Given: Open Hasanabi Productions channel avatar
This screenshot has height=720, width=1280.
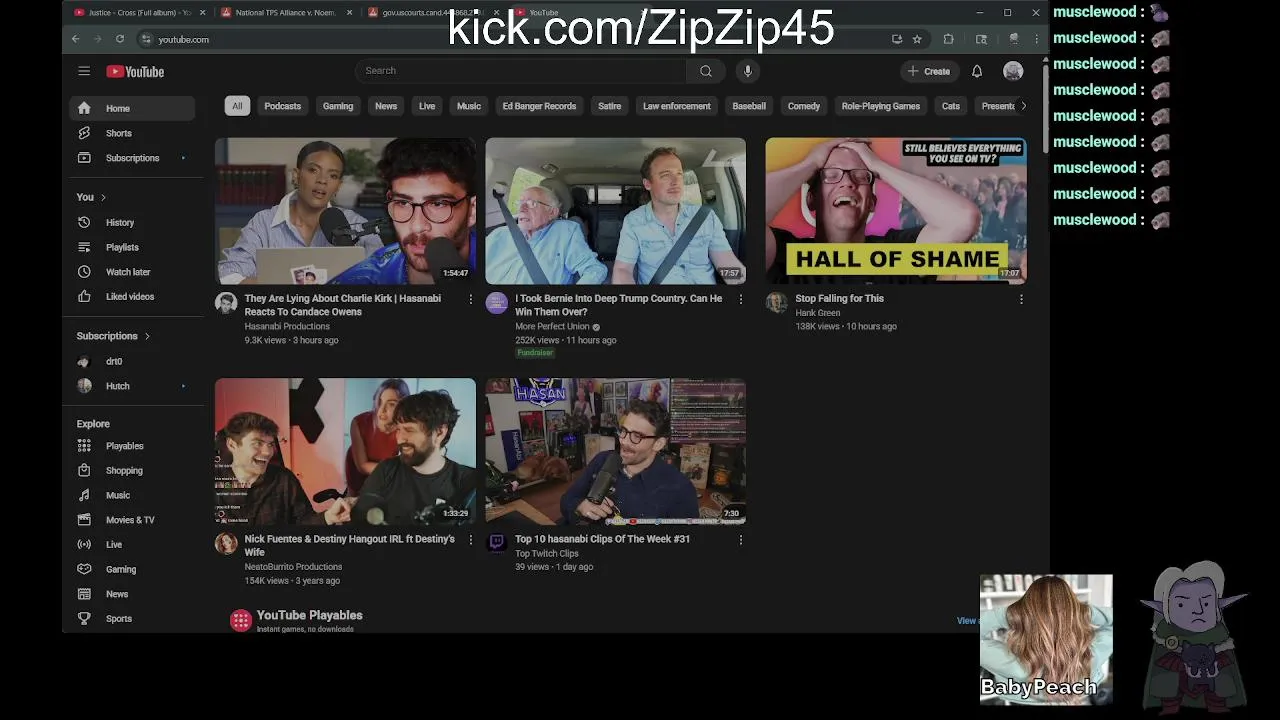Looking at the screenshot, I should click(x=226, y=303).
